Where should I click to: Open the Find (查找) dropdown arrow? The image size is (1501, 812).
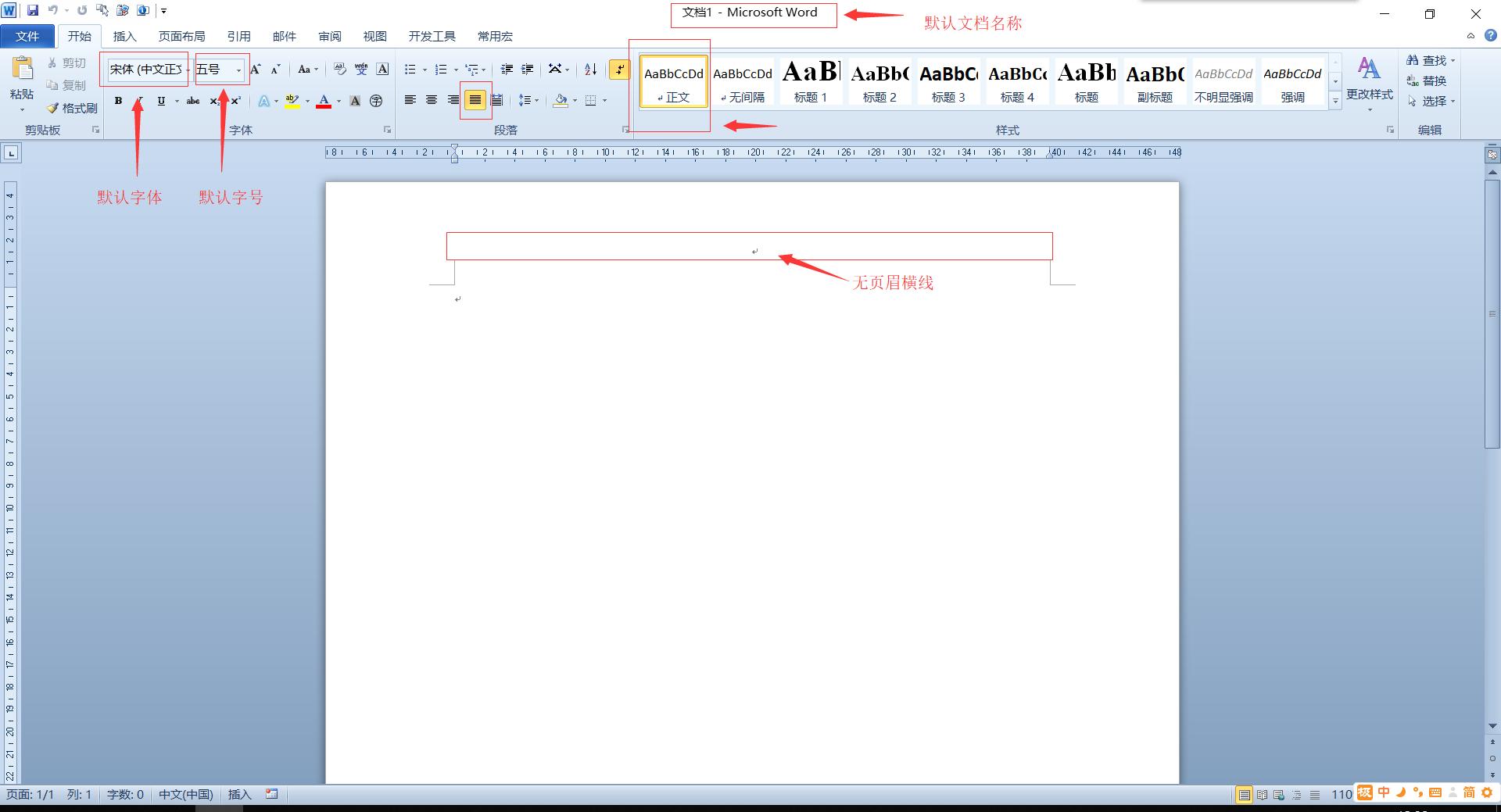coord(1453,60)
